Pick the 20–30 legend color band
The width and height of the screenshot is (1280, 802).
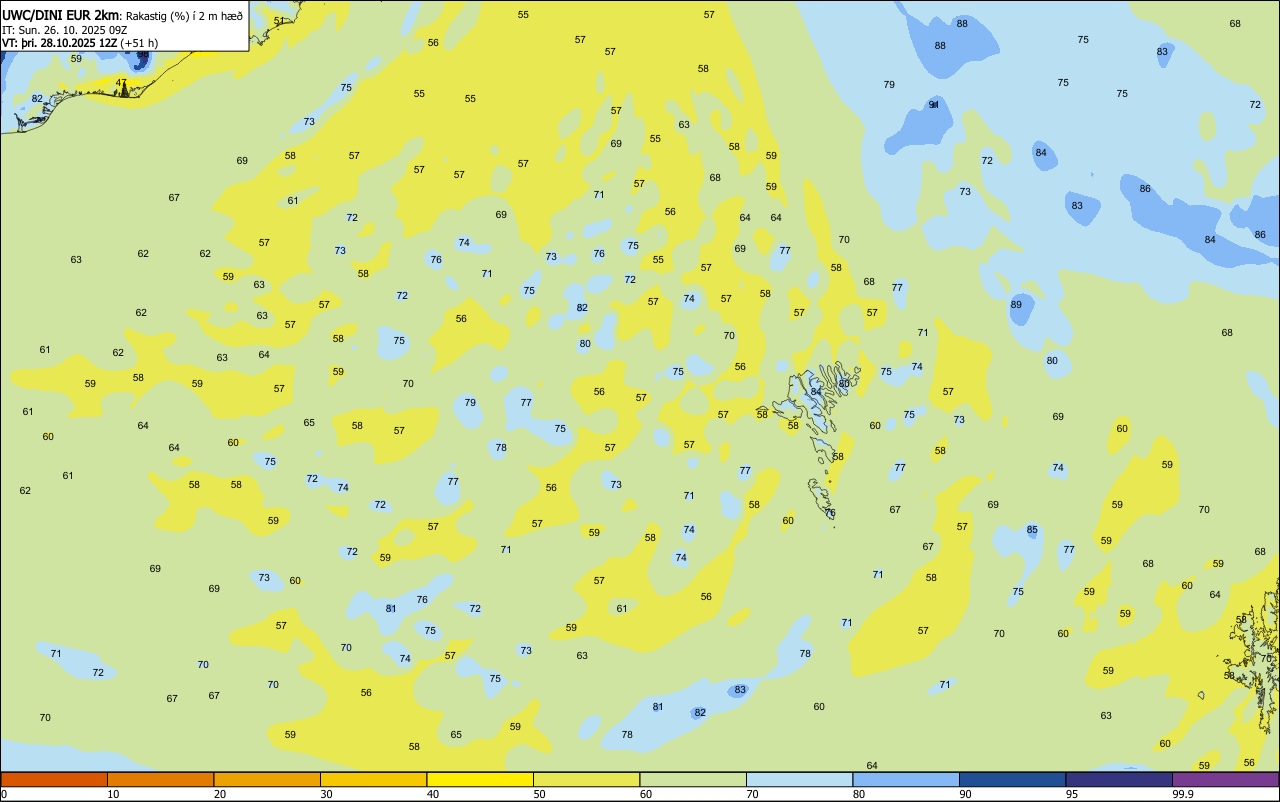(267, 779)
